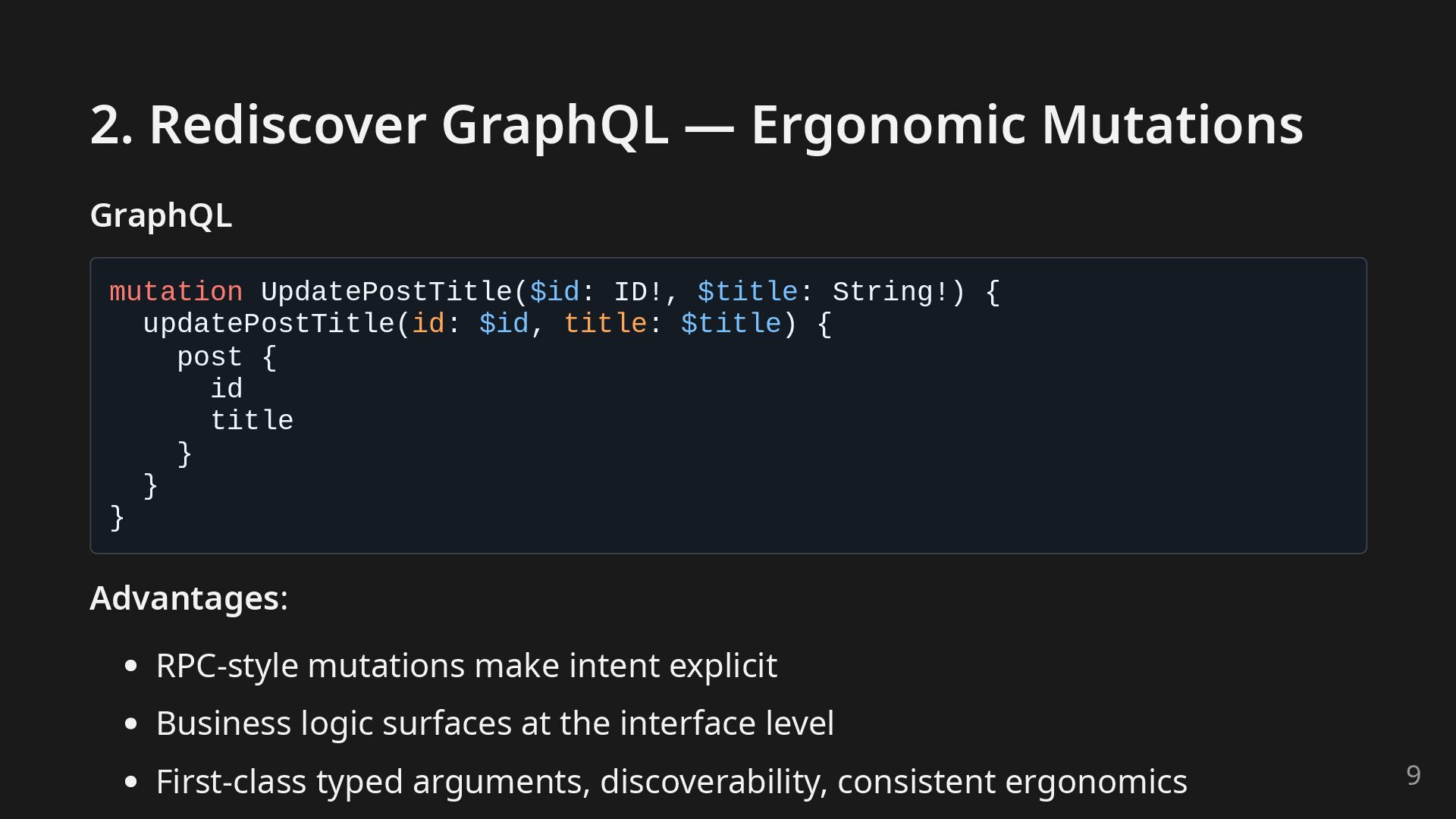This screenshot has height=819, width=1456.
Task: Click the $title variable on the second code line
Action: [x=731, y=325]
